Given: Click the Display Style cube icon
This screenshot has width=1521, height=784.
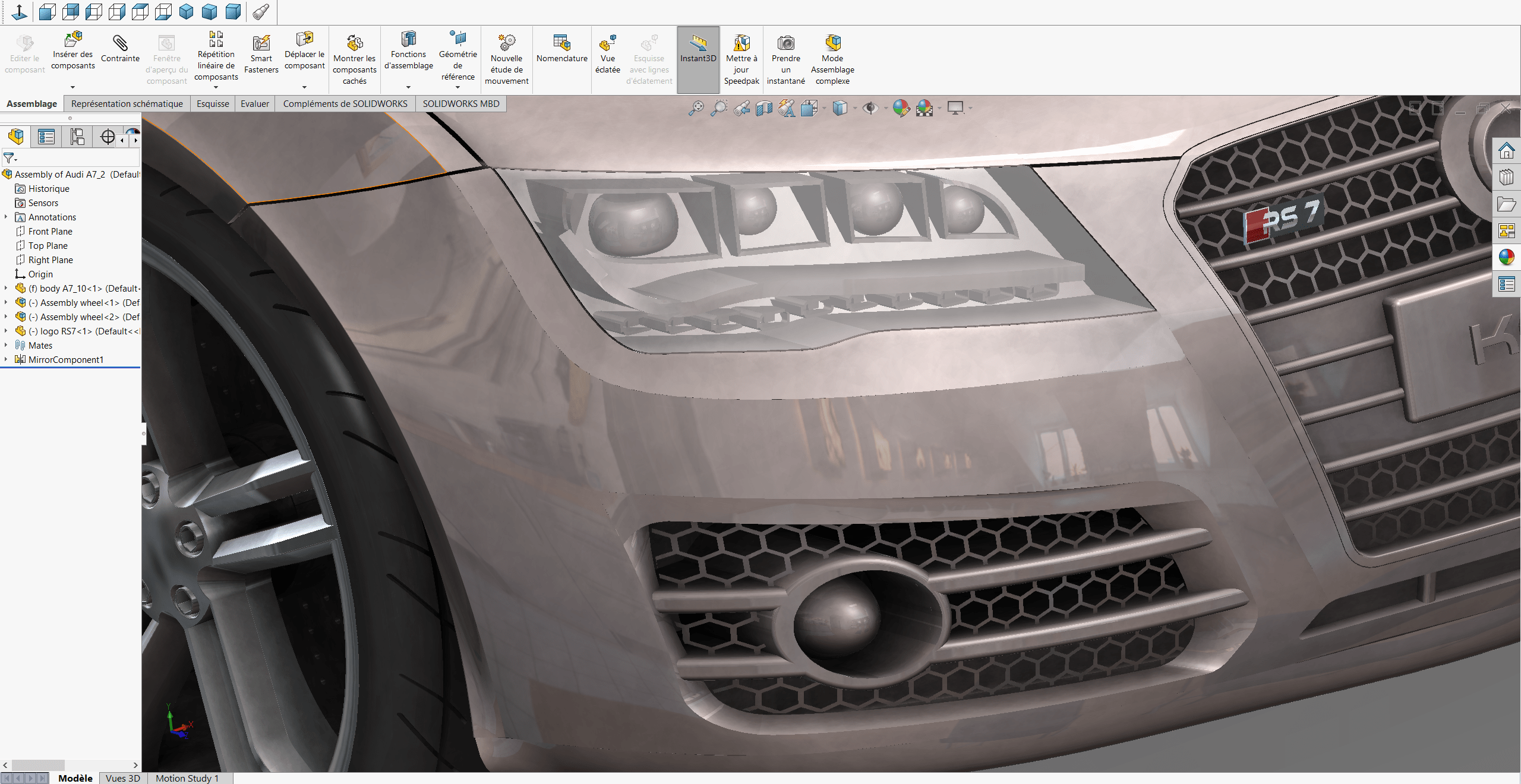Looking at the screenshot, I should tap(840, 108).
